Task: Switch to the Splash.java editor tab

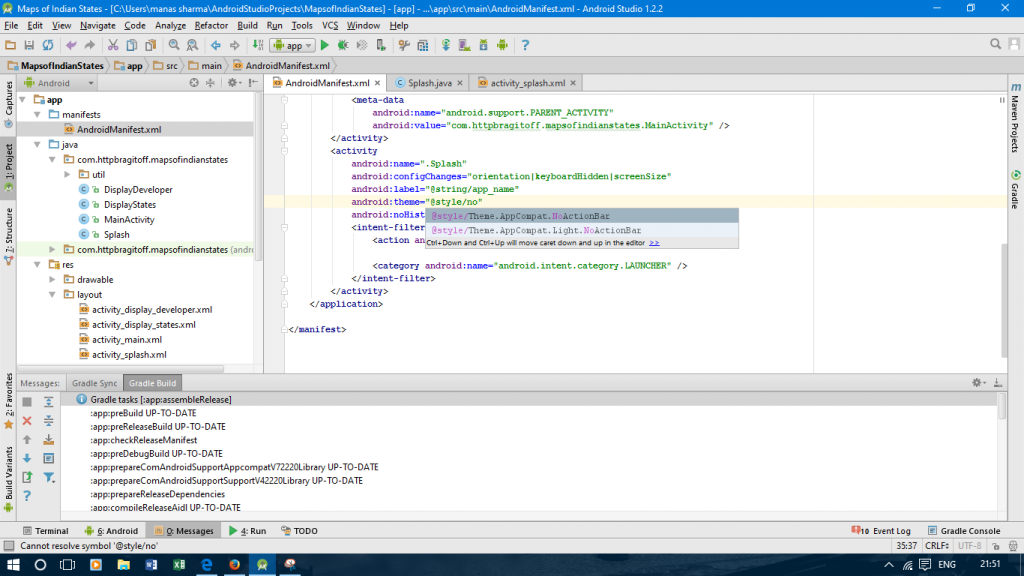Action: (429, 83)
